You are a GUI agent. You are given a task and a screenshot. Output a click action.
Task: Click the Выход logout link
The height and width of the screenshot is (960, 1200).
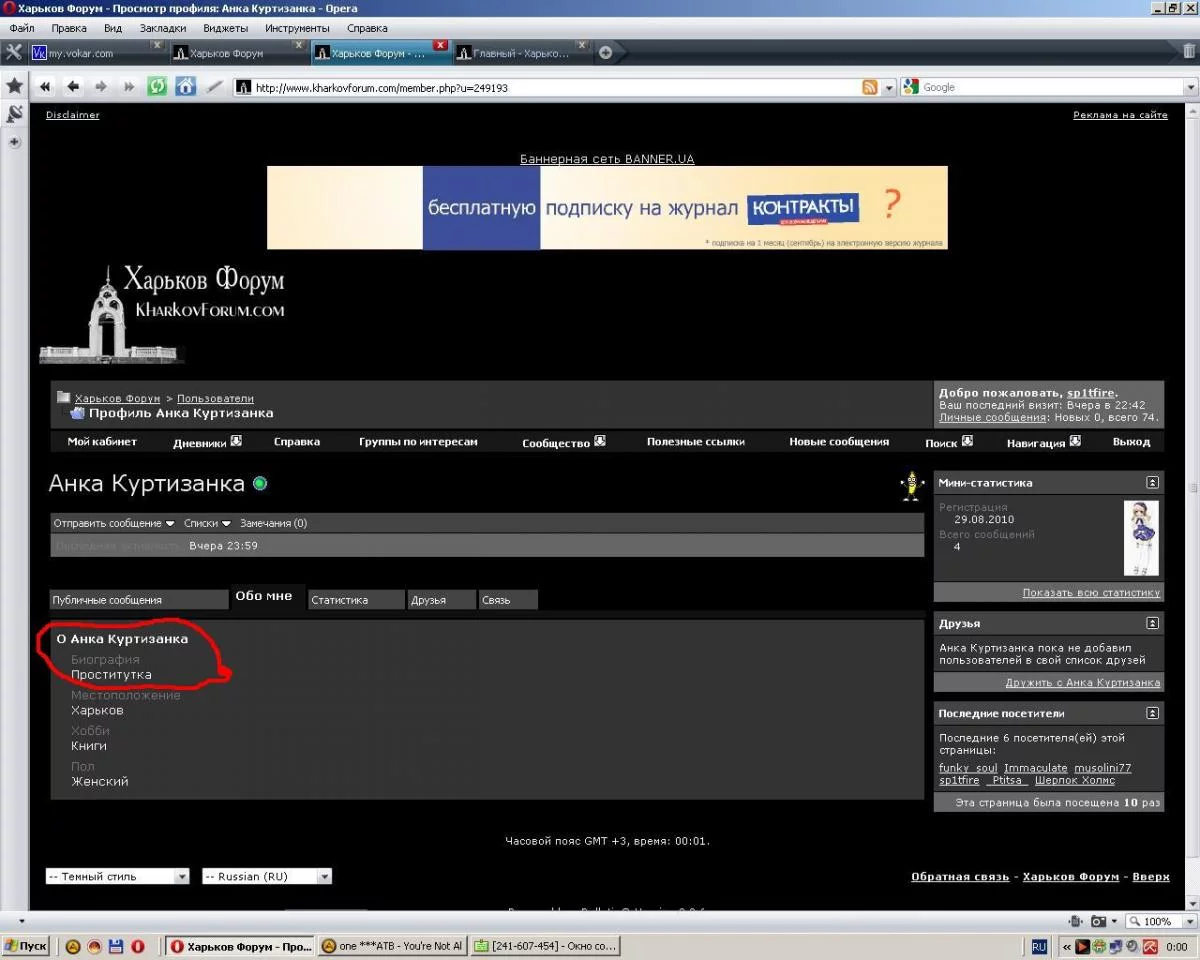(x=1131, y=441)
